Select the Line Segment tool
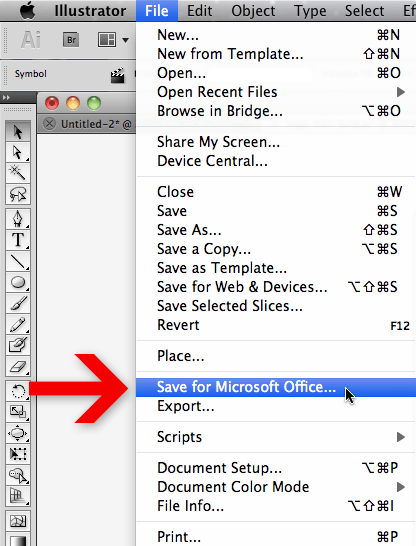The height and width of the screenshot is (546, 416). coord(18,261)
